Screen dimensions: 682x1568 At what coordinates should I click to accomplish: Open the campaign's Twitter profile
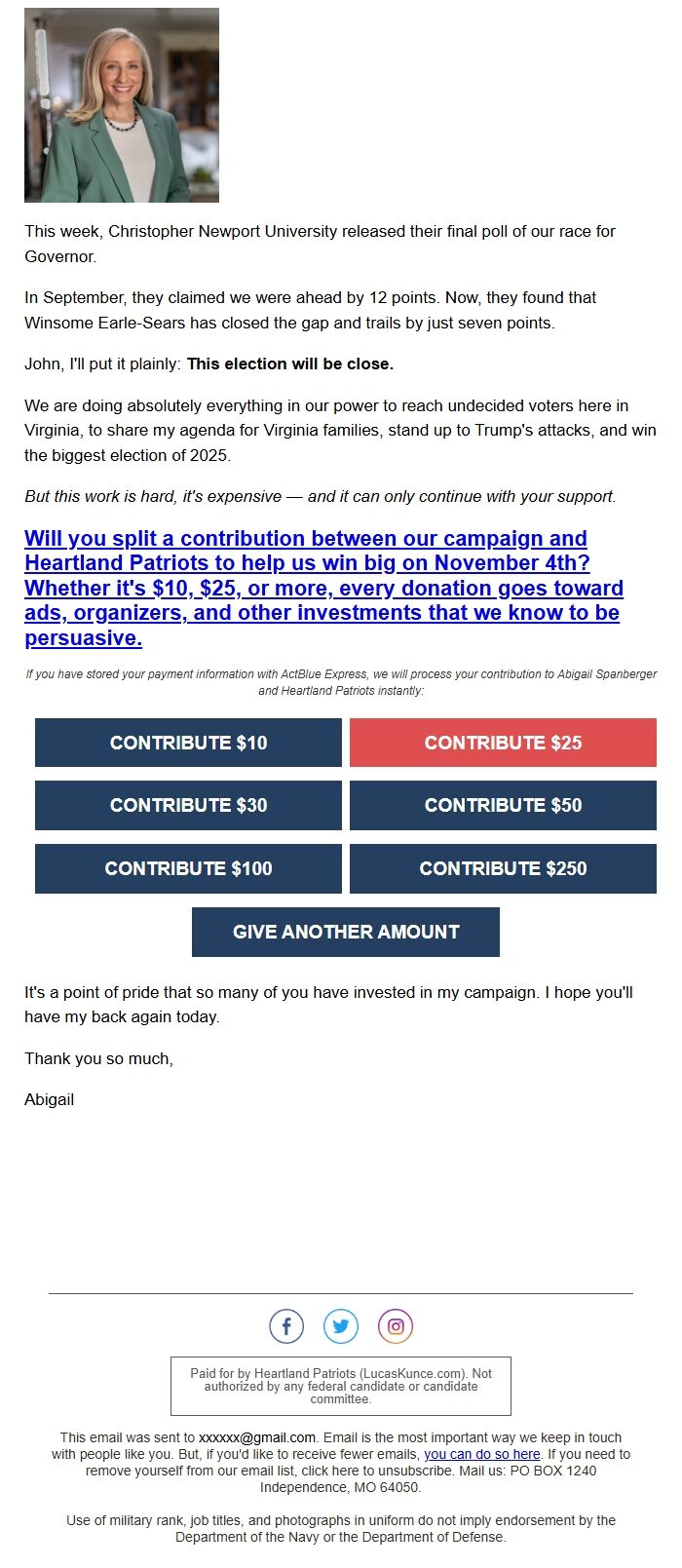(340, 1325)
